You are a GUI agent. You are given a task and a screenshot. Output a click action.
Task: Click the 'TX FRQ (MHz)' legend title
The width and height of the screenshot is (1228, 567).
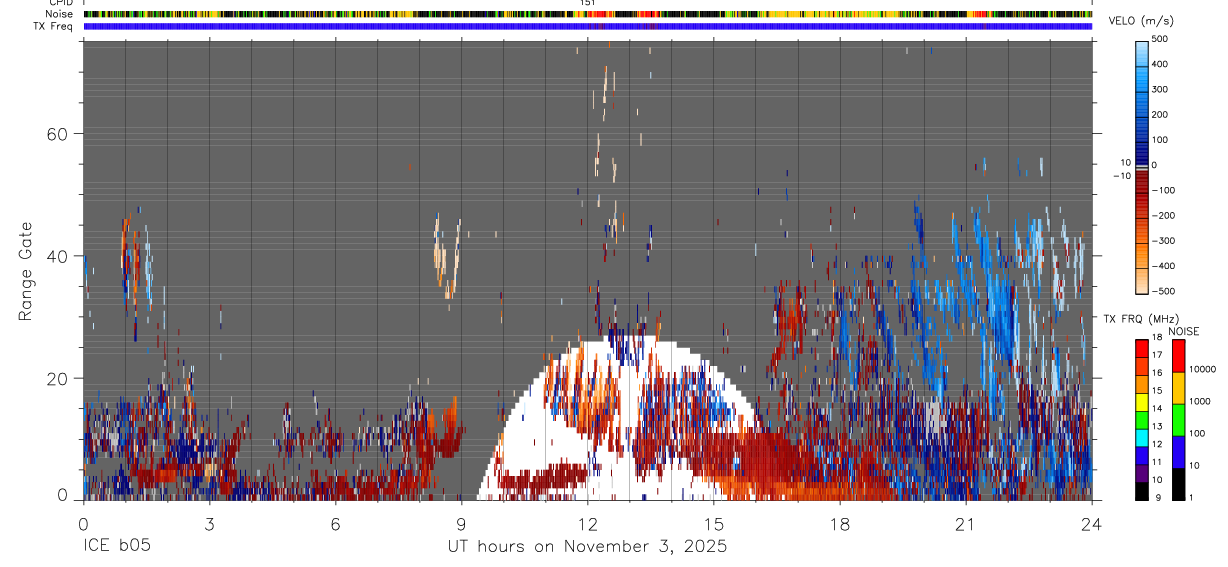point(1141,318)
